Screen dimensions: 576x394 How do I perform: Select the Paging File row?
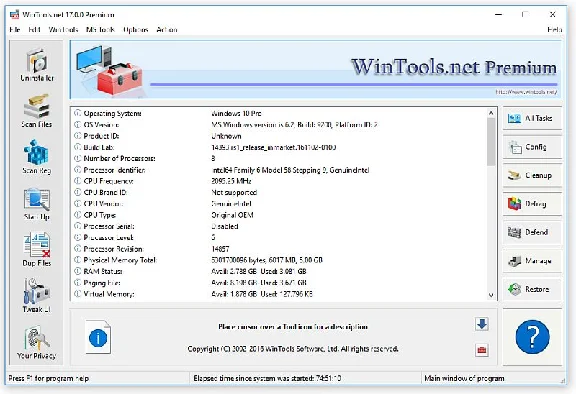pyautogui.click(x=280, y=283)
